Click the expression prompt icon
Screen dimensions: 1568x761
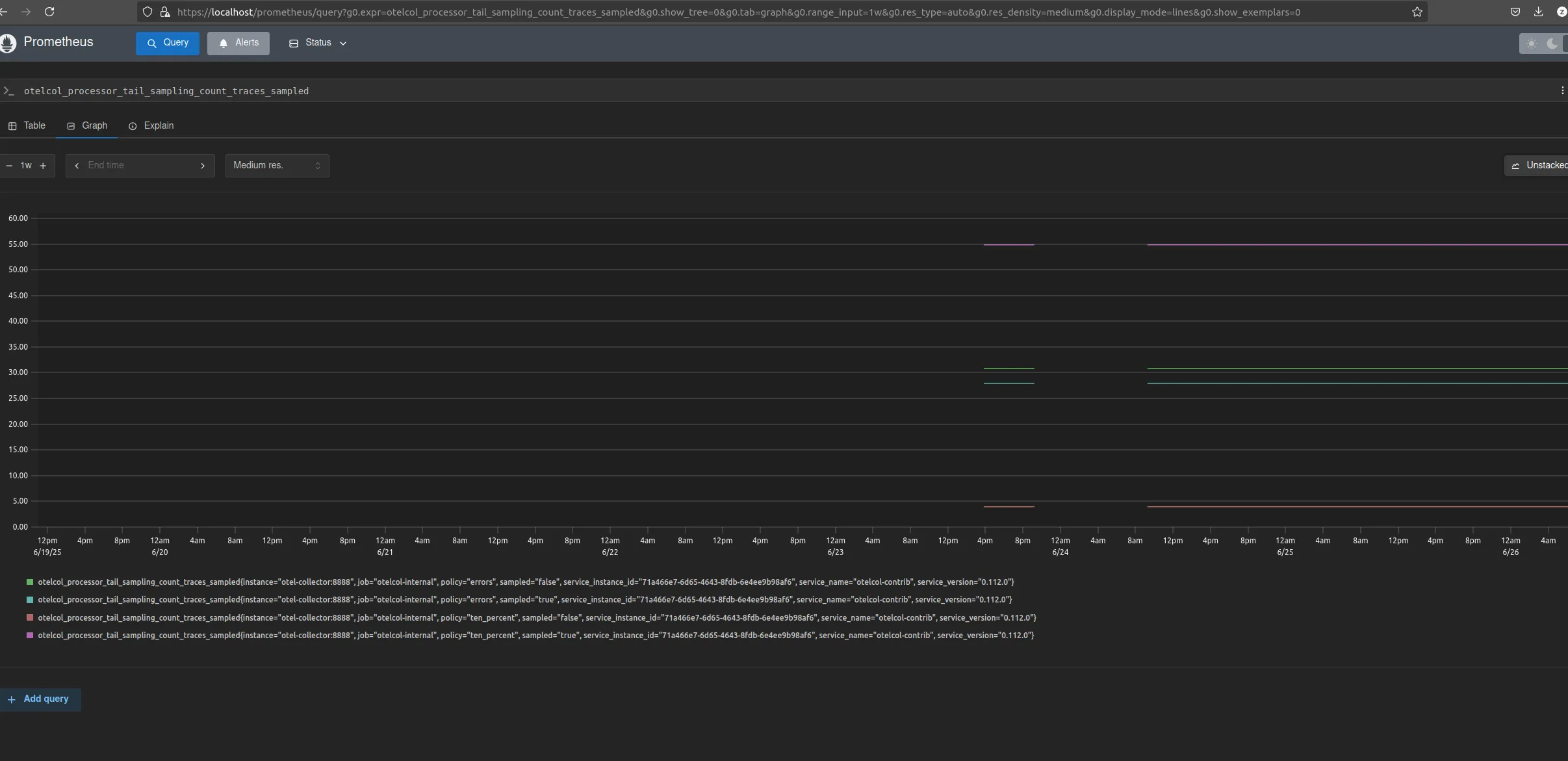8,91
